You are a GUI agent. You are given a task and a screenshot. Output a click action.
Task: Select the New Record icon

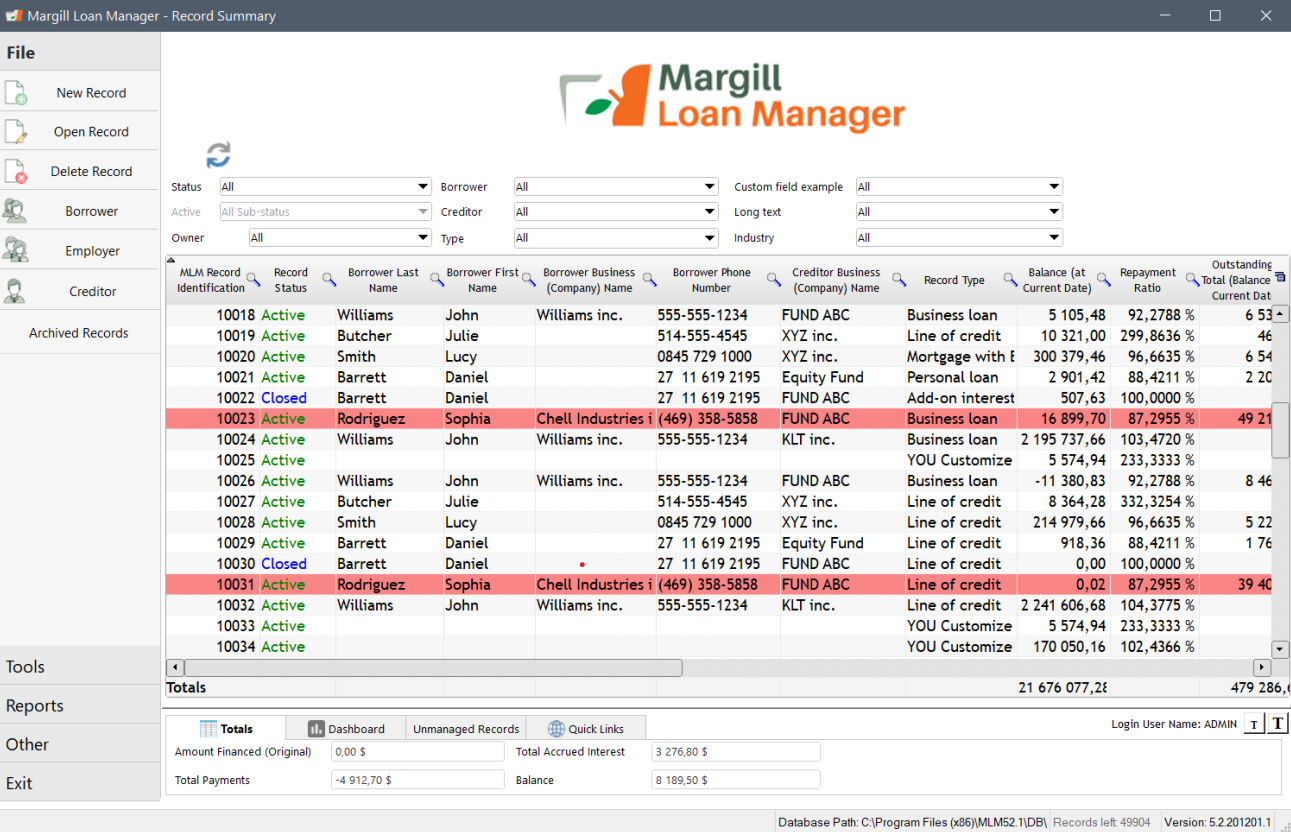[x=17, y=91]
